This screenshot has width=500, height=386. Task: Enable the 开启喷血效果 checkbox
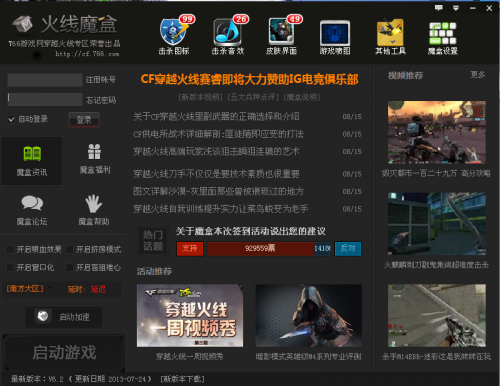coord(10,249)
